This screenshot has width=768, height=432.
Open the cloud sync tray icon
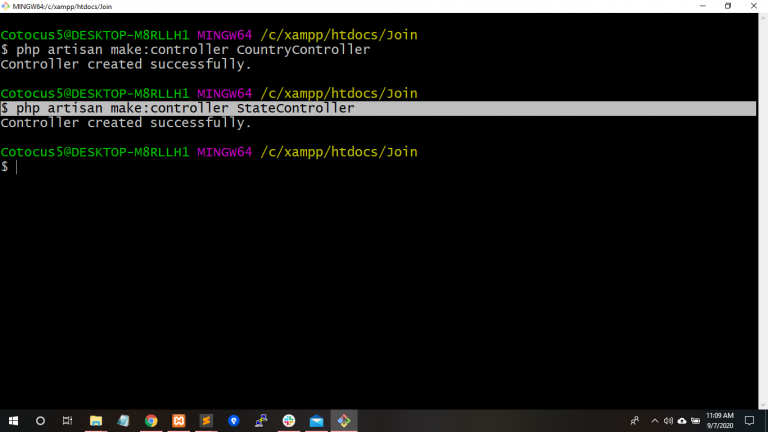pos(682,420)
